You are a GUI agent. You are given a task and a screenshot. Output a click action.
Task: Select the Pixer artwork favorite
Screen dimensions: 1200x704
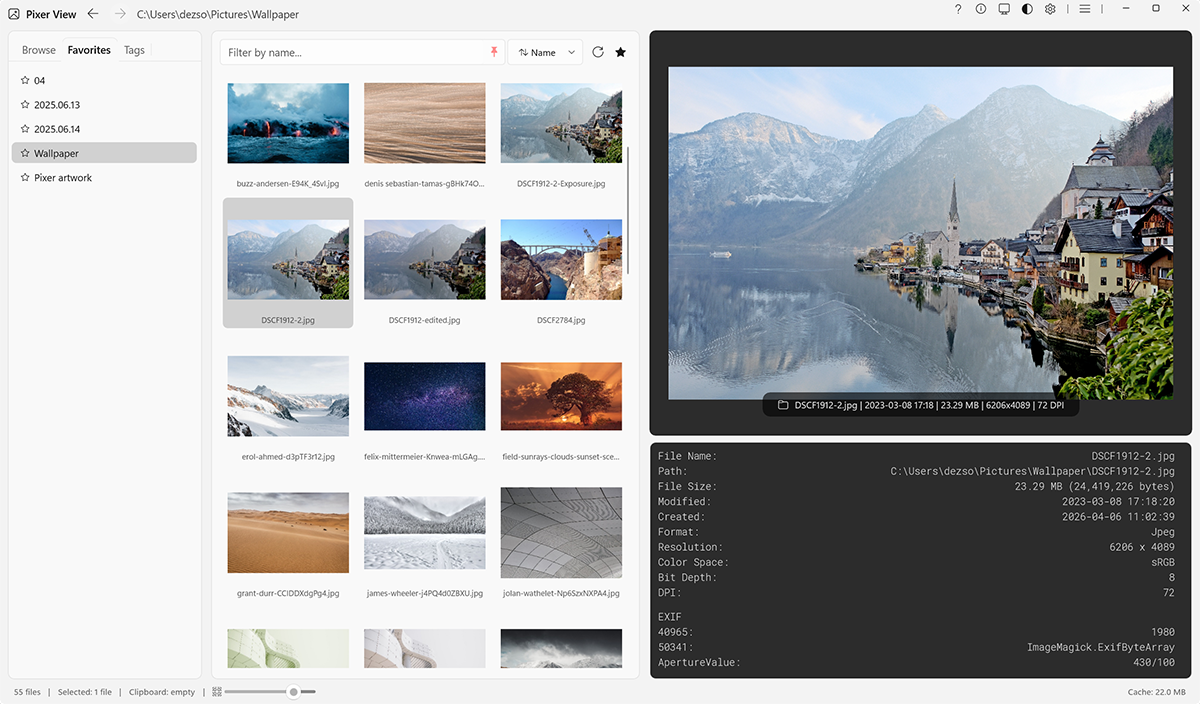pyautogui.click(x=62, y=177)
